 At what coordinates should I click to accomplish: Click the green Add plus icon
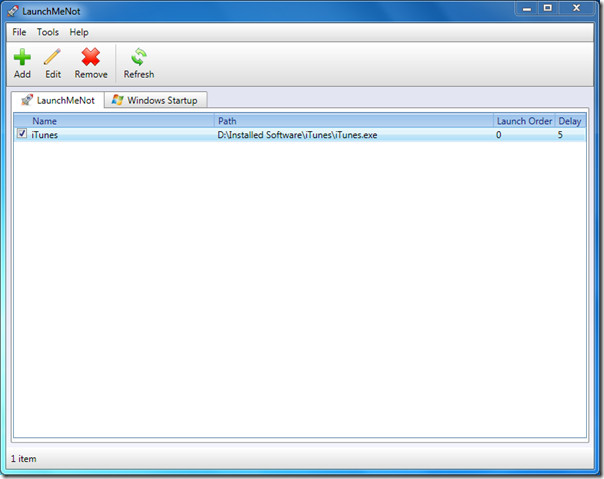pos(22,57)
